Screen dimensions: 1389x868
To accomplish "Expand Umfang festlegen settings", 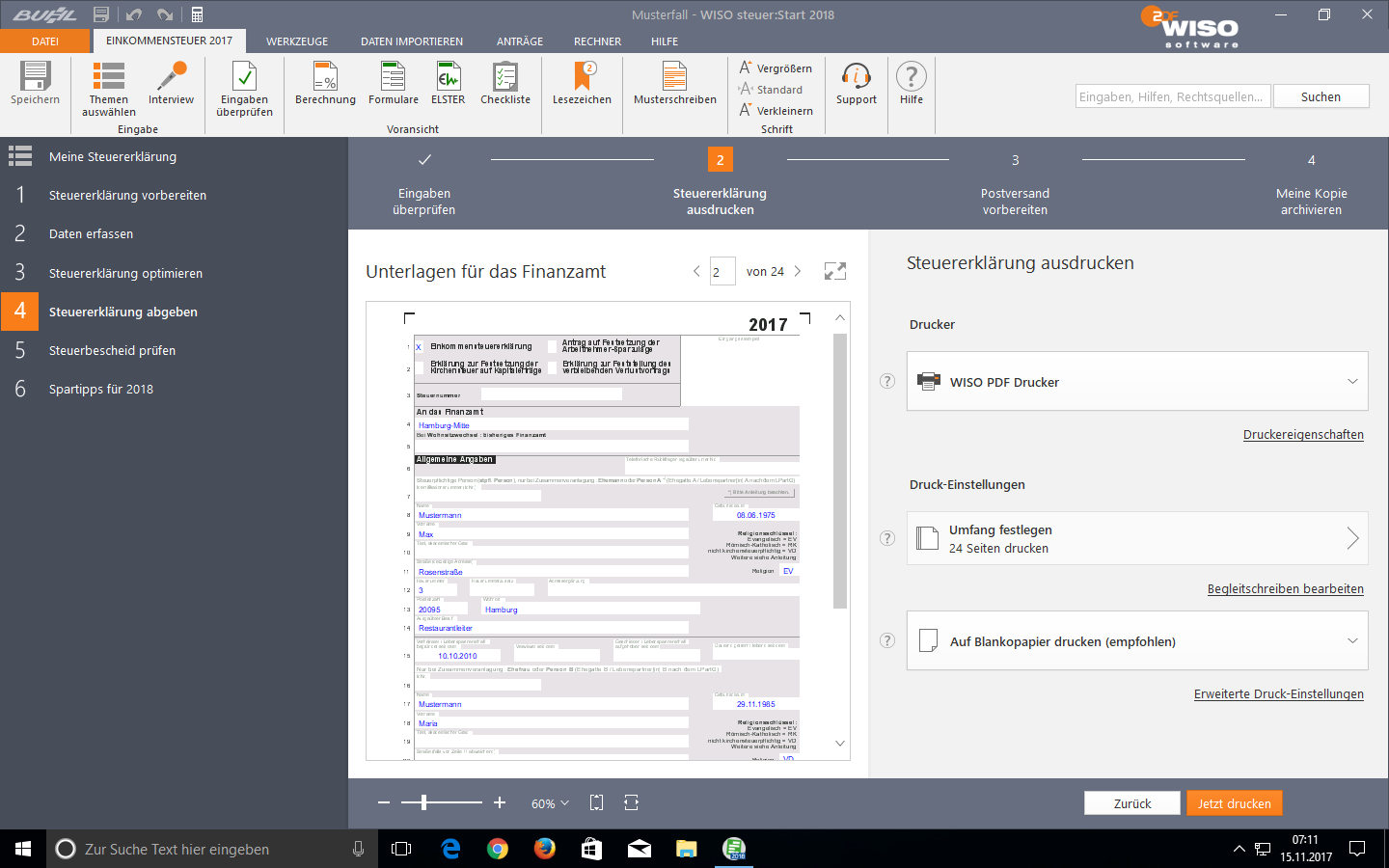I will pos(1137,538).
